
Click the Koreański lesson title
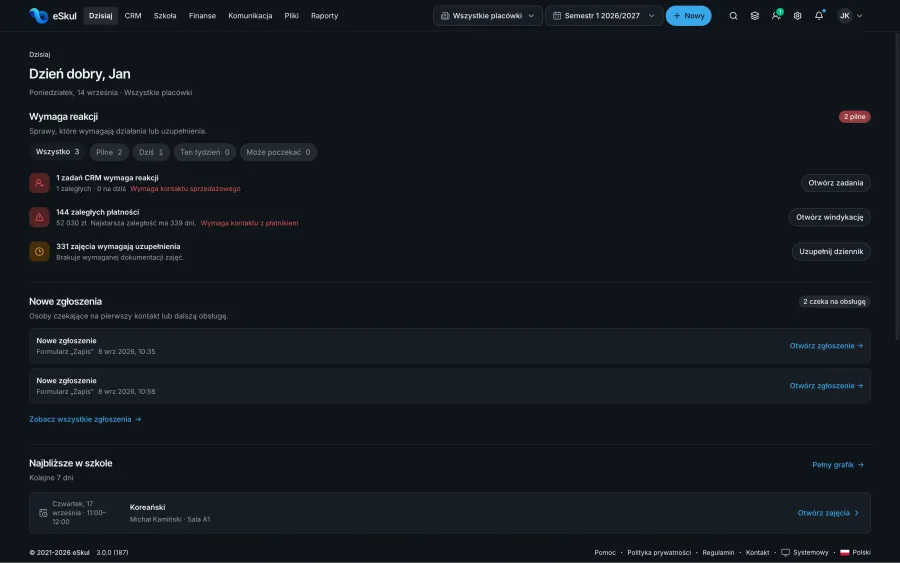[x=148, y=507]
